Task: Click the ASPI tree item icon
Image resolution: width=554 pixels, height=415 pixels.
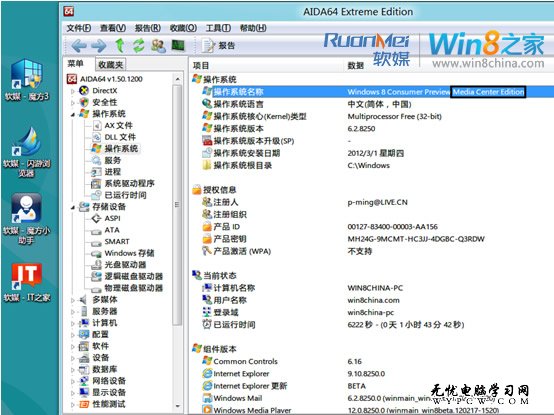Action: 96,218
